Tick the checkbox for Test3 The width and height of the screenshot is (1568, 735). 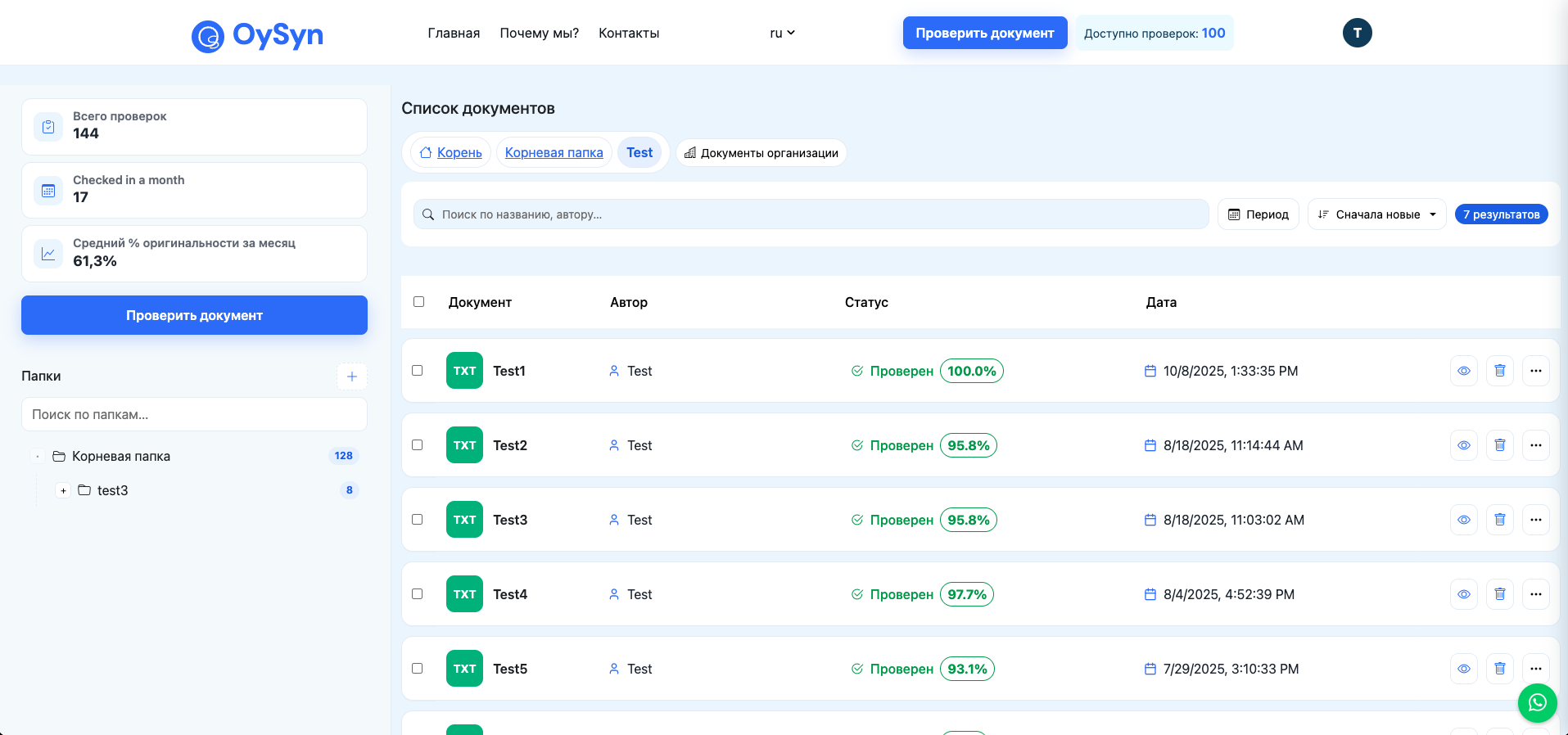pyautogui.click(x=417, y=519)
